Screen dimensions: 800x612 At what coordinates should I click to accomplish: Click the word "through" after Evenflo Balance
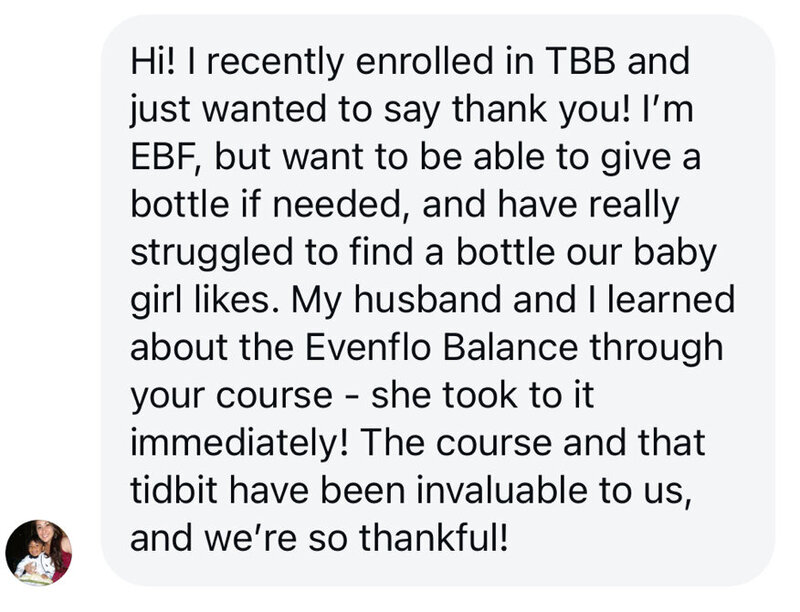657,348
